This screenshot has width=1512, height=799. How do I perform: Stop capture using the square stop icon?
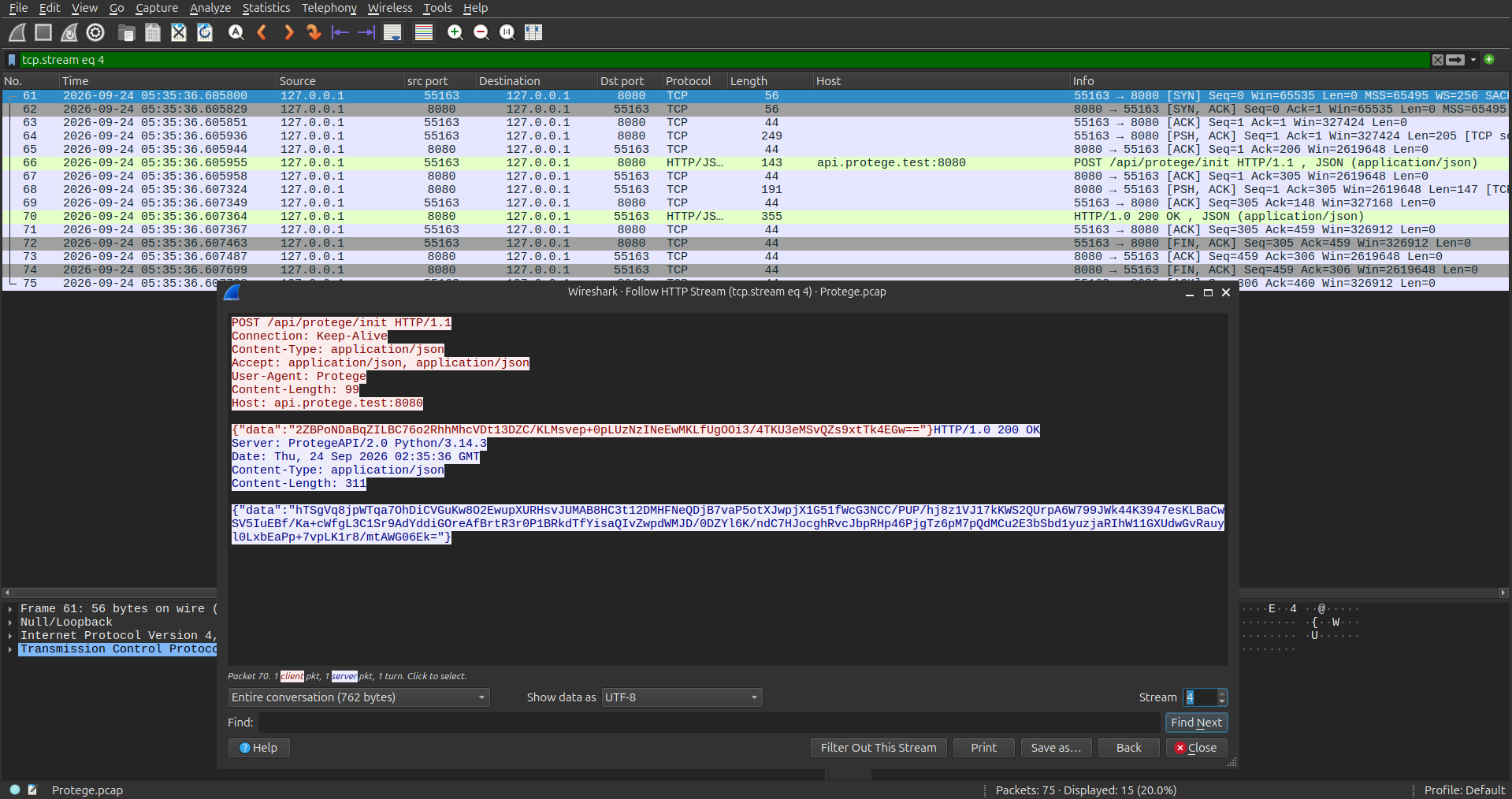(x=43, y=32)
